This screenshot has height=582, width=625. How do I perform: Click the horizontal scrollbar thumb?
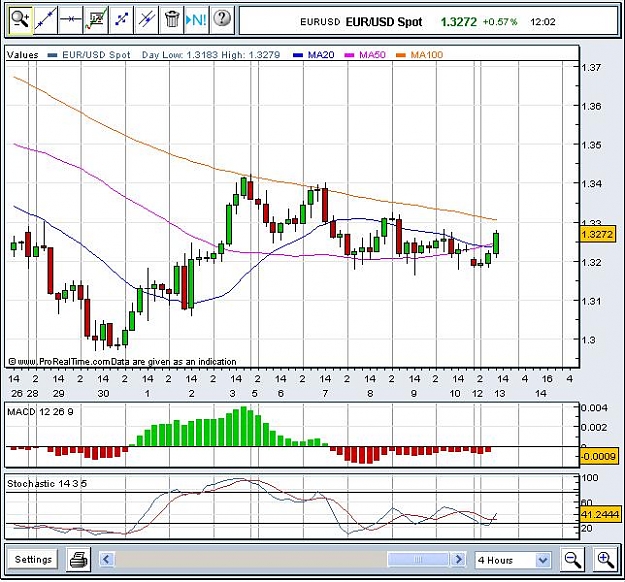pos(418,559)
